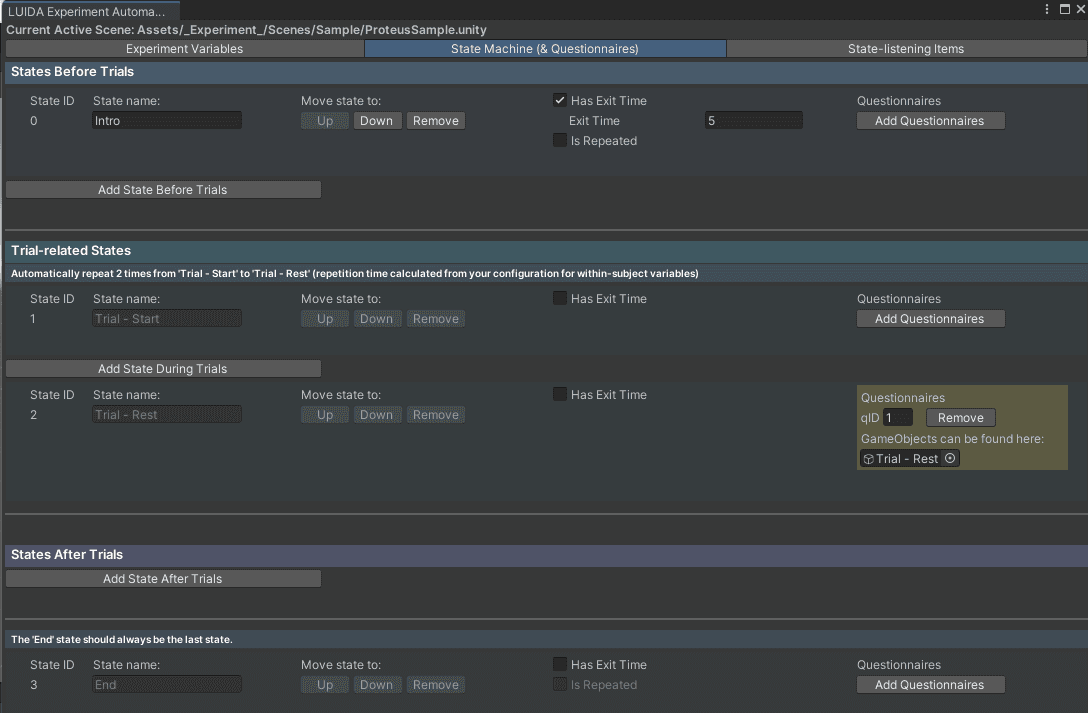Maximize the LUIDA Experiment Automation window

pyautogui.click(x=1064, y=9)
